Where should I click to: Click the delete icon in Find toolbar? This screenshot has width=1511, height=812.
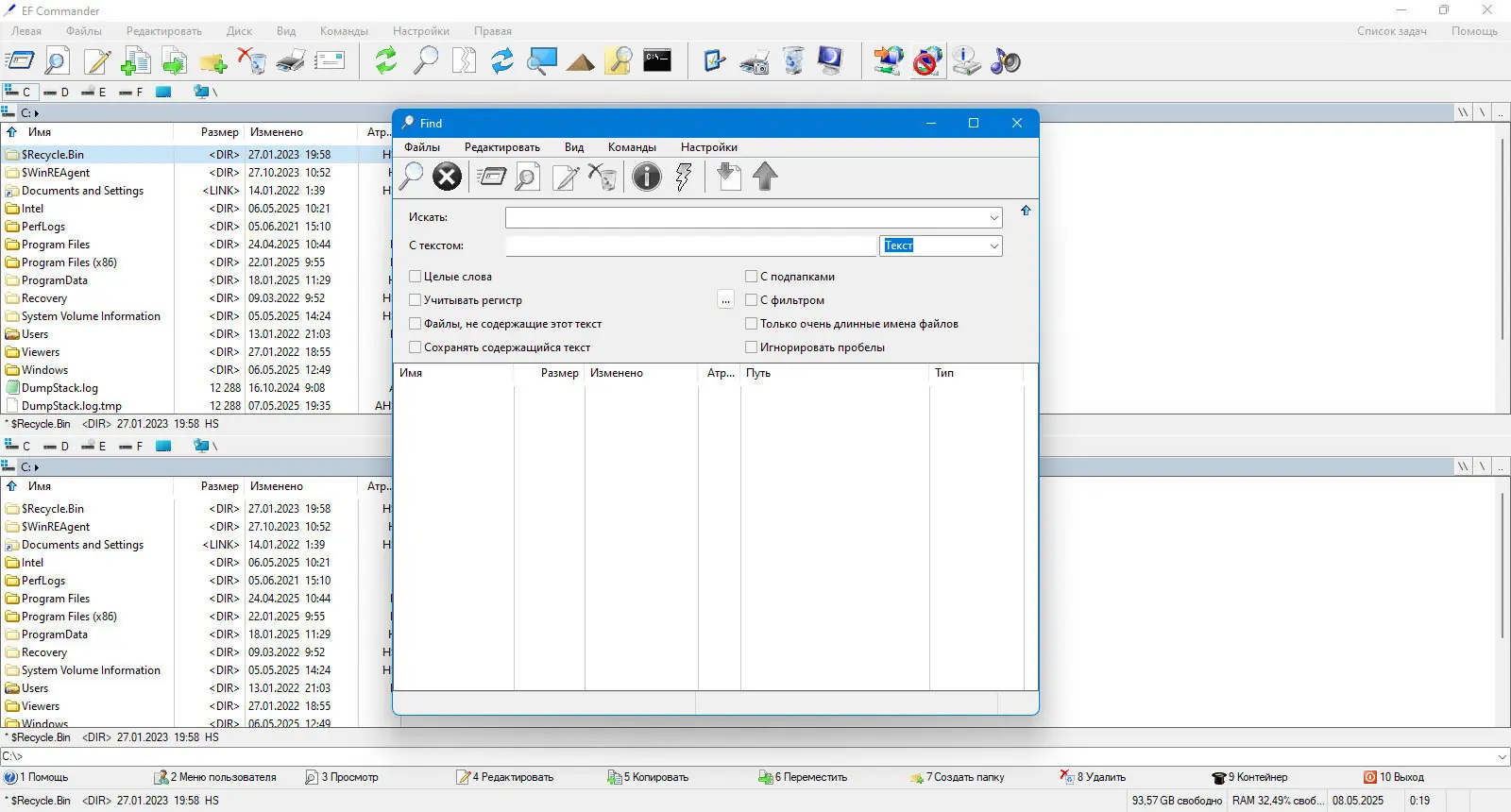click(x=603, y=177)
